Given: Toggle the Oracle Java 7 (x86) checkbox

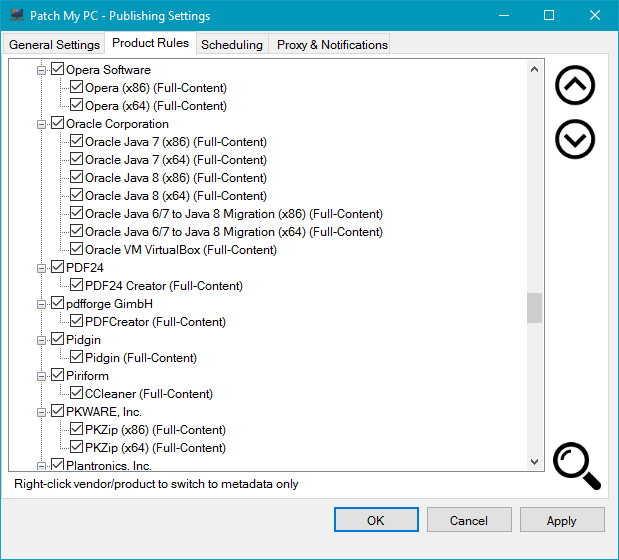Looking at the screenshot, I should tap(76, 141).
